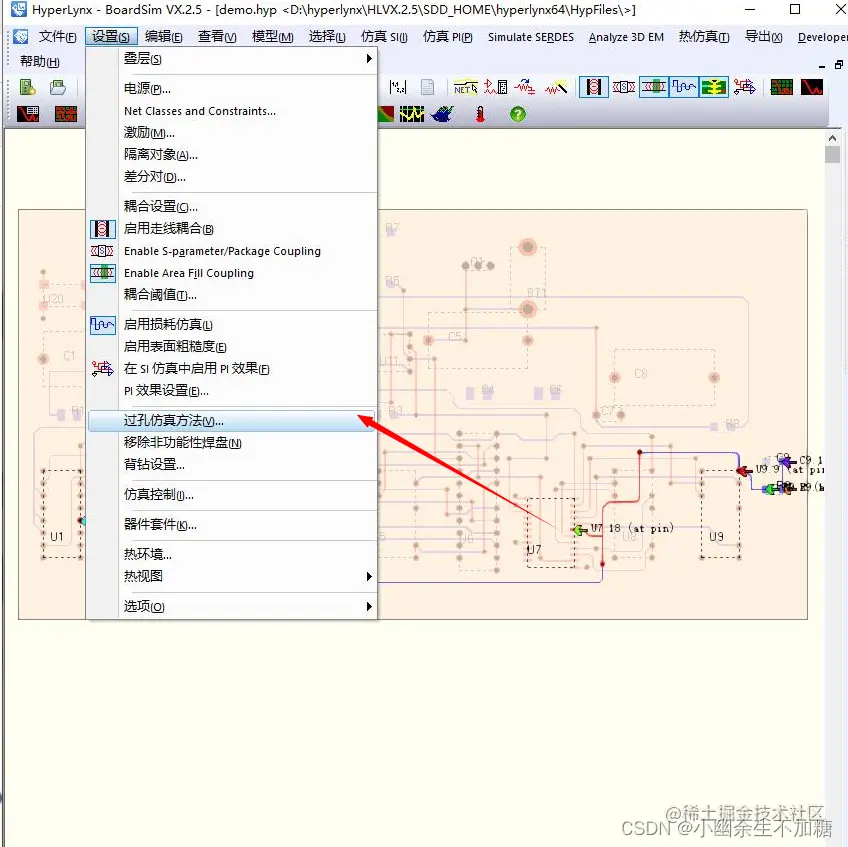Click the S-parameter coupling toolbar icon
The image size is (848, 847).
tap(621, 87)
